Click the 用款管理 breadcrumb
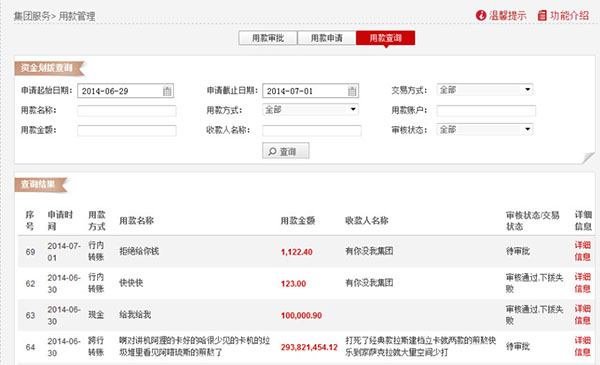Screen dimensions: 600x365 click(x=77, y=16)
